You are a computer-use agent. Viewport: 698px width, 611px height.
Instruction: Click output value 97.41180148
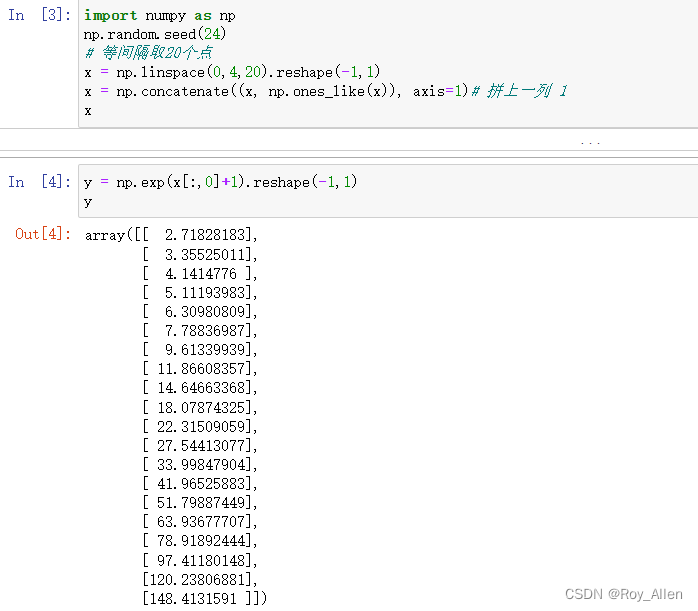pyautogui.click(x=201, y=561)
